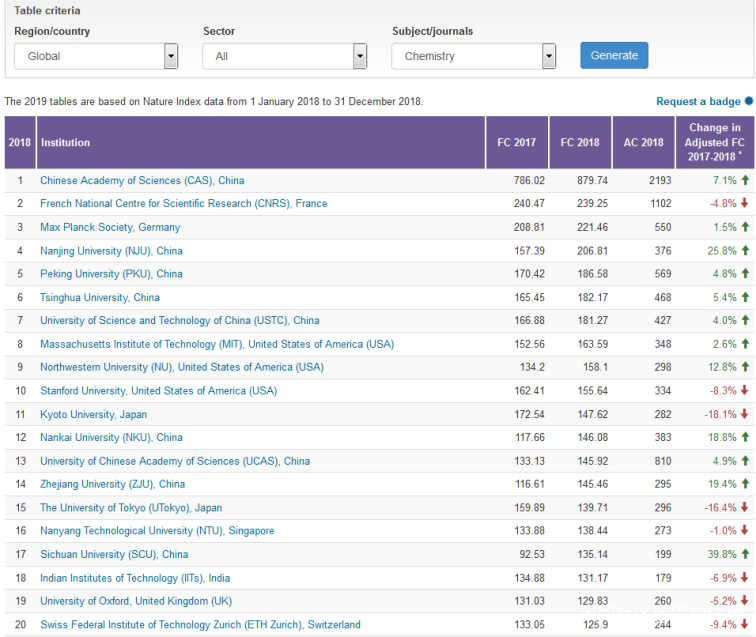This screenshot has width=756, height=637.
Task: Click red down arrow in CNRS France row
Action: [745, 204]
